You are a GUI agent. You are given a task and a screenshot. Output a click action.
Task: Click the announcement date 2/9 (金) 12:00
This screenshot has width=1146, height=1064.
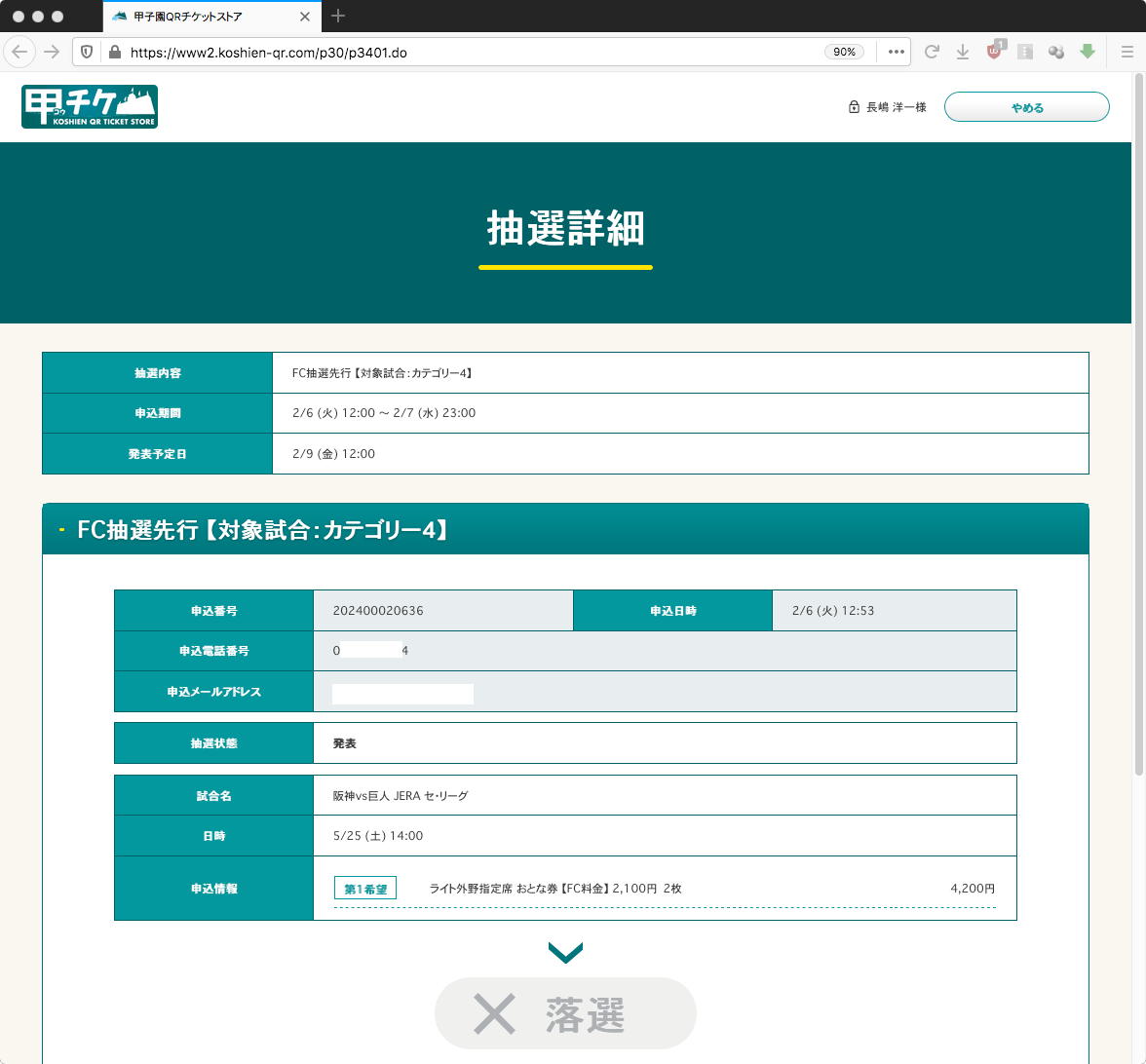333,454
